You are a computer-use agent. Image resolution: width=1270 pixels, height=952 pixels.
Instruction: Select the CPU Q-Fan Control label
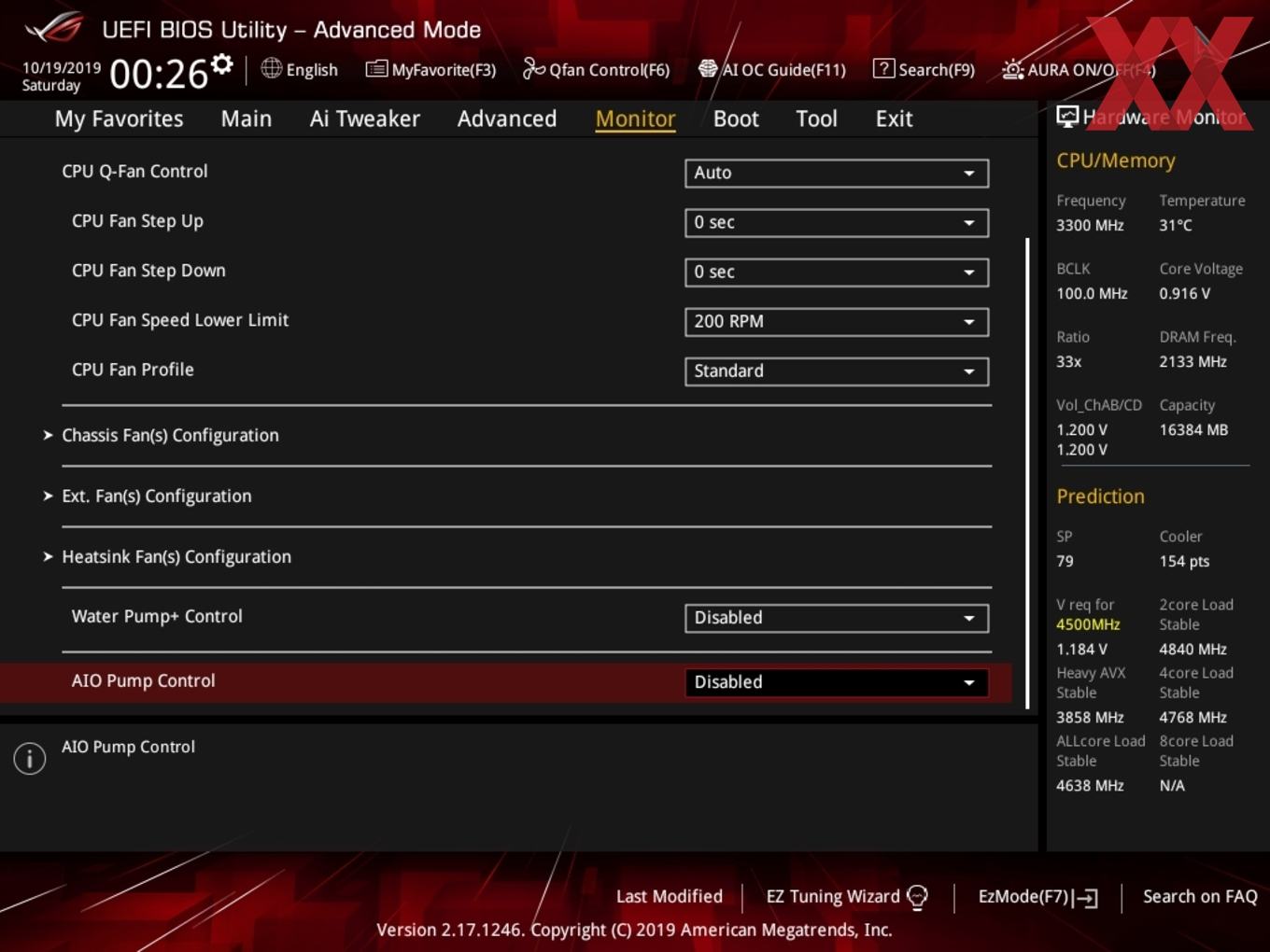click(134, 171)
